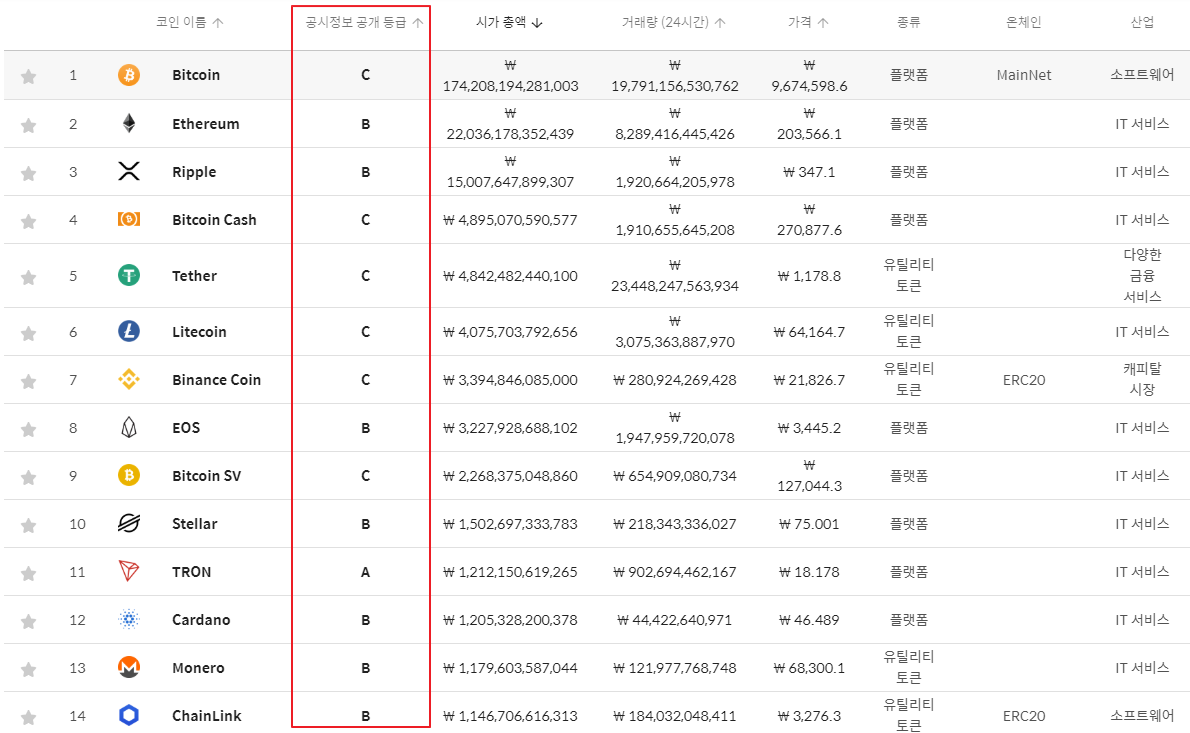
Task: Click the EOS logo icon
Action: click(x=129, y=428)
